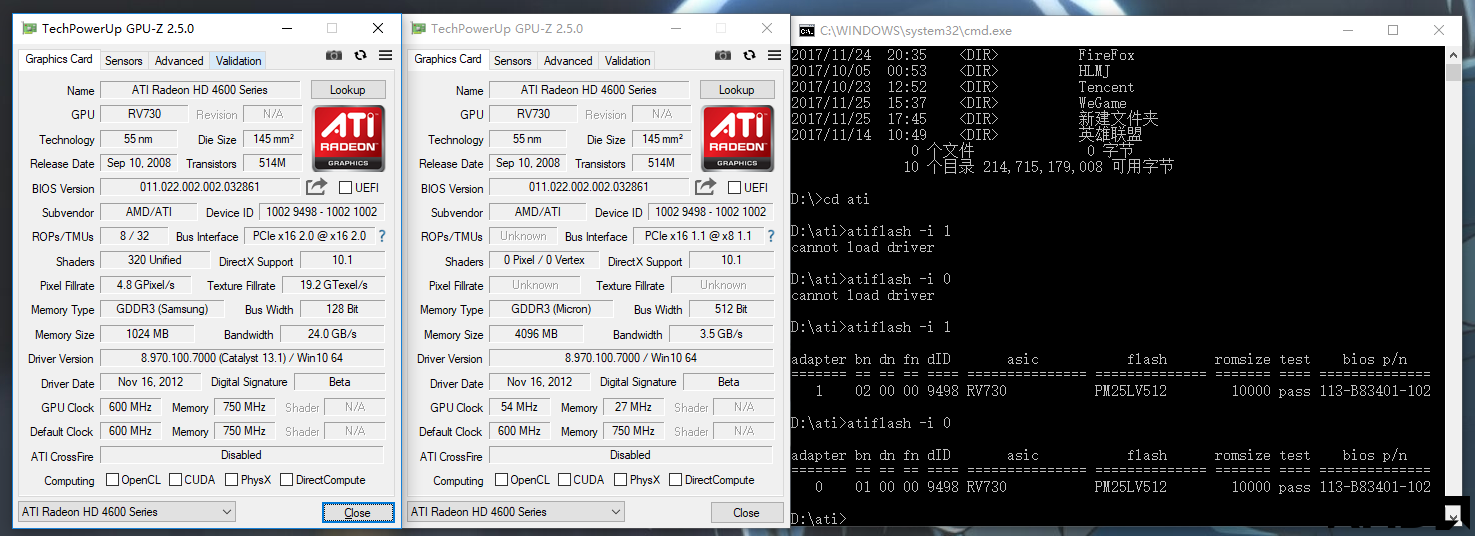The image size is (1475, 536).
Task: Switch to Validation tab in left GPU-Z window
Action: click(239, 61)
